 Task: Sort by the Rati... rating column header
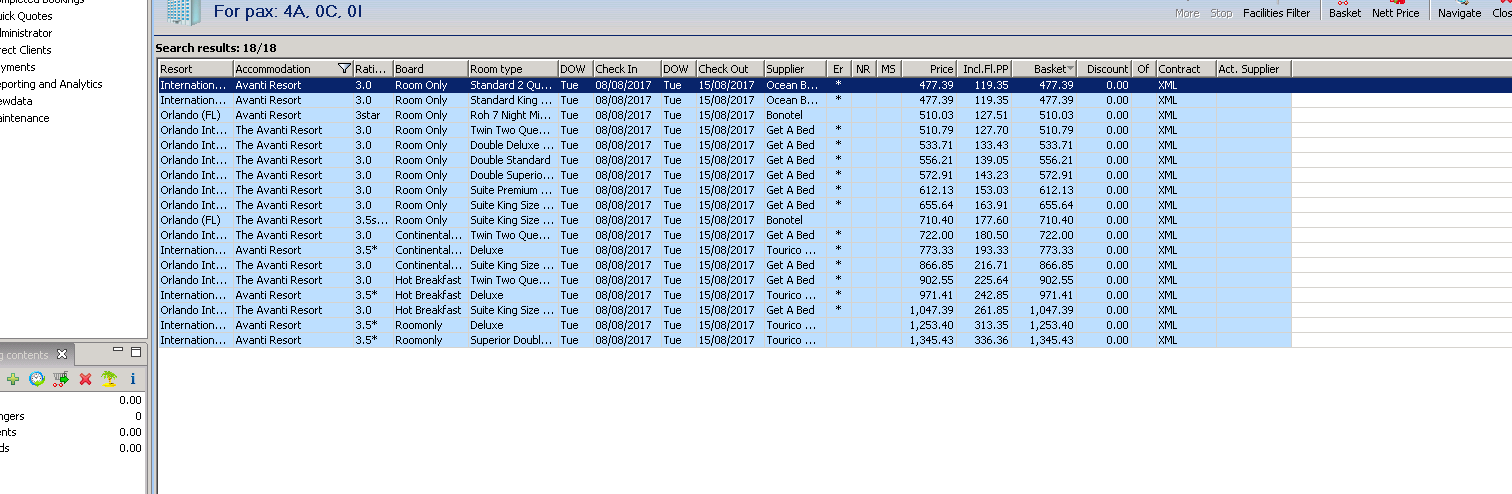pos(372,69)
